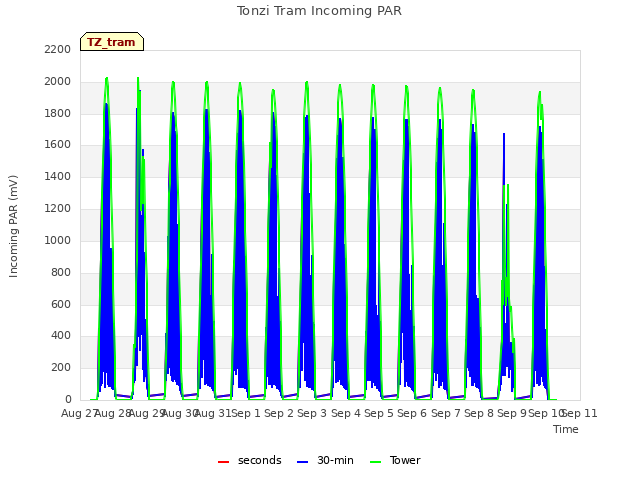
Task: Click the 1600 y-axis tick label
Action: tap(58, 144)
